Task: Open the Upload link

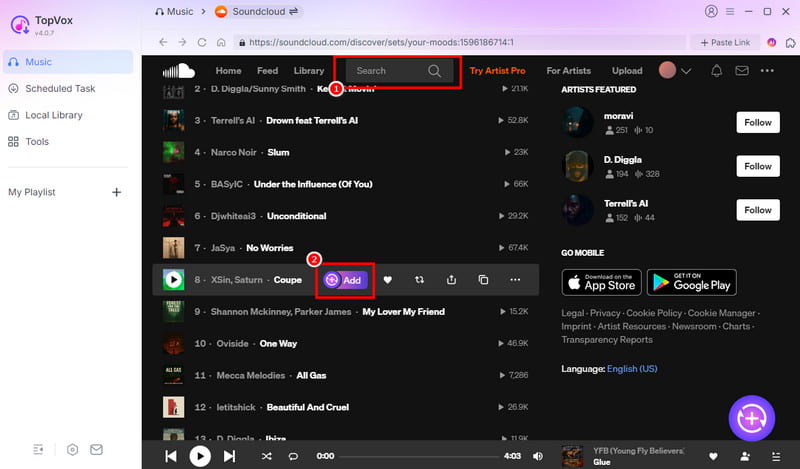Action: [627, 70]
